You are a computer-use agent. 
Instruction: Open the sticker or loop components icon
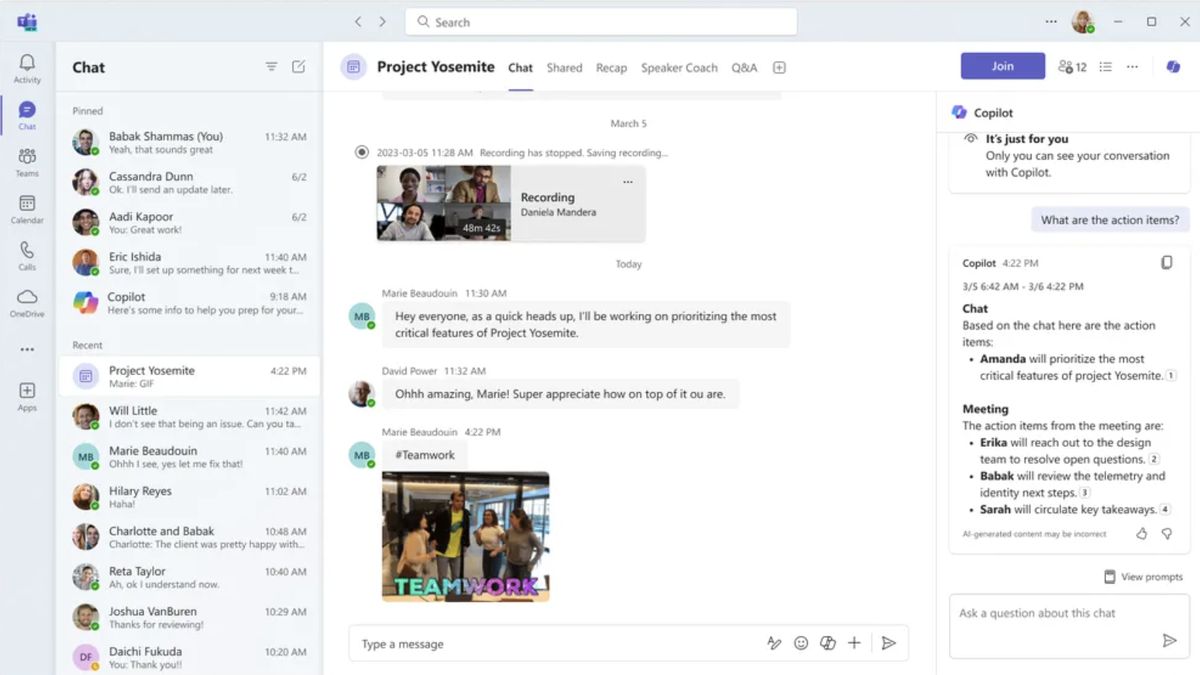point(828,644)
